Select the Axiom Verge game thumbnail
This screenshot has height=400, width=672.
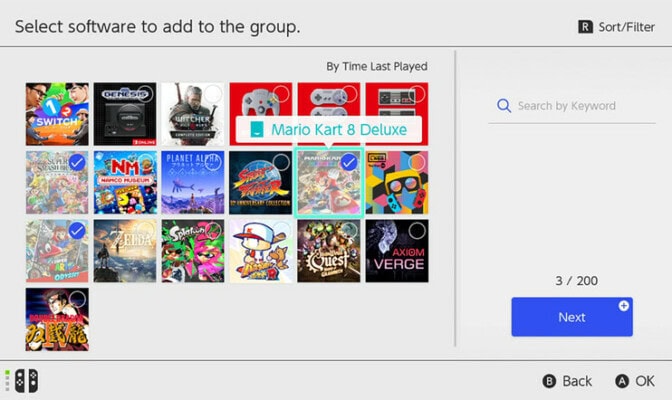(x=397, y=250)
